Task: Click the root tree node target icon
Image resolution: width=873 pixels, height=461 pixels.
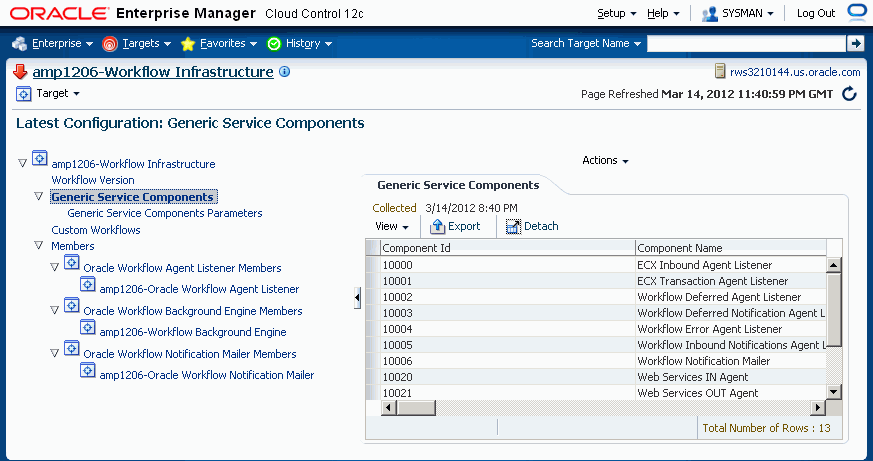Action: click(40, 158)
